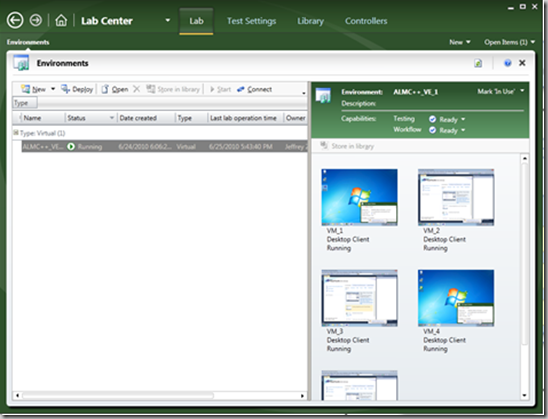Open the help icon in Environments header
This screenshot has width=548, height=419.
point(507,63)
